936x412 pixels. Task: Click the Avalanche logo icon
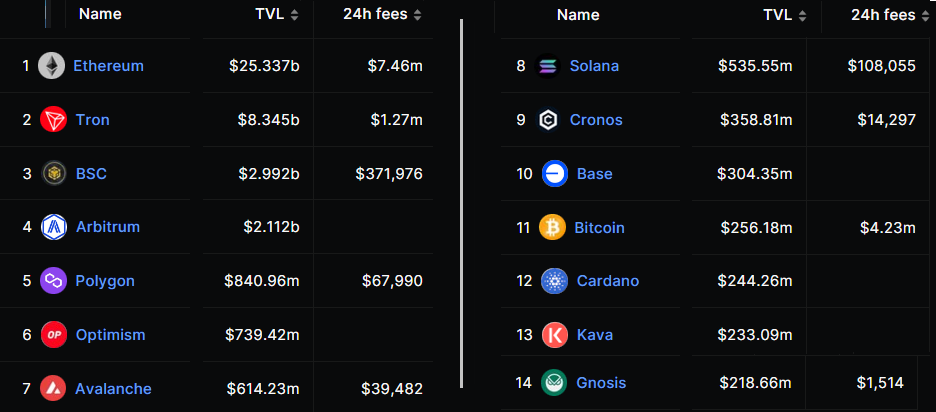54,388
